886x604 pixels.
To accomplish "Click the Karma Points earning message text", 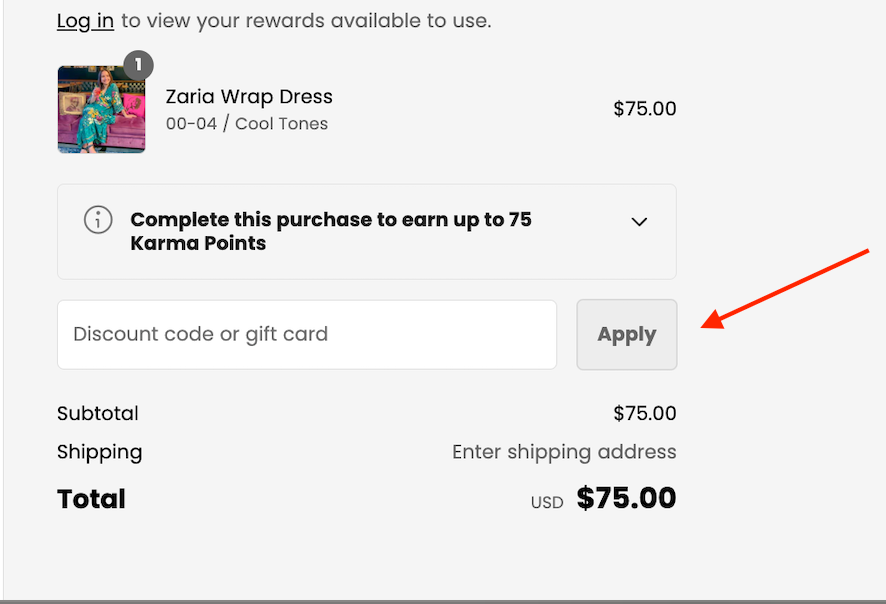I will 331,231.
